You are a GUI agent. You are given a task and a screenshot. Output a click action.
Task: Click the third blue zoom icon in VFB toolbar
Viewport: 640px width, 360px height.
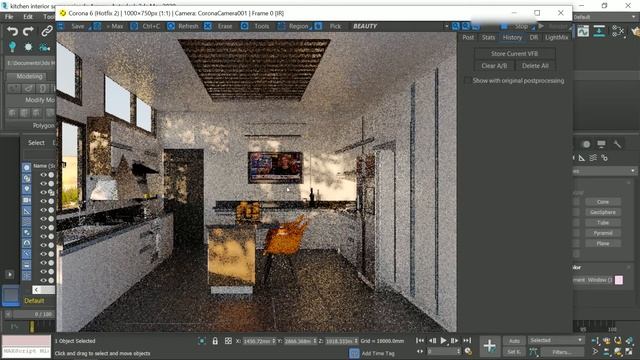[476, 26]
